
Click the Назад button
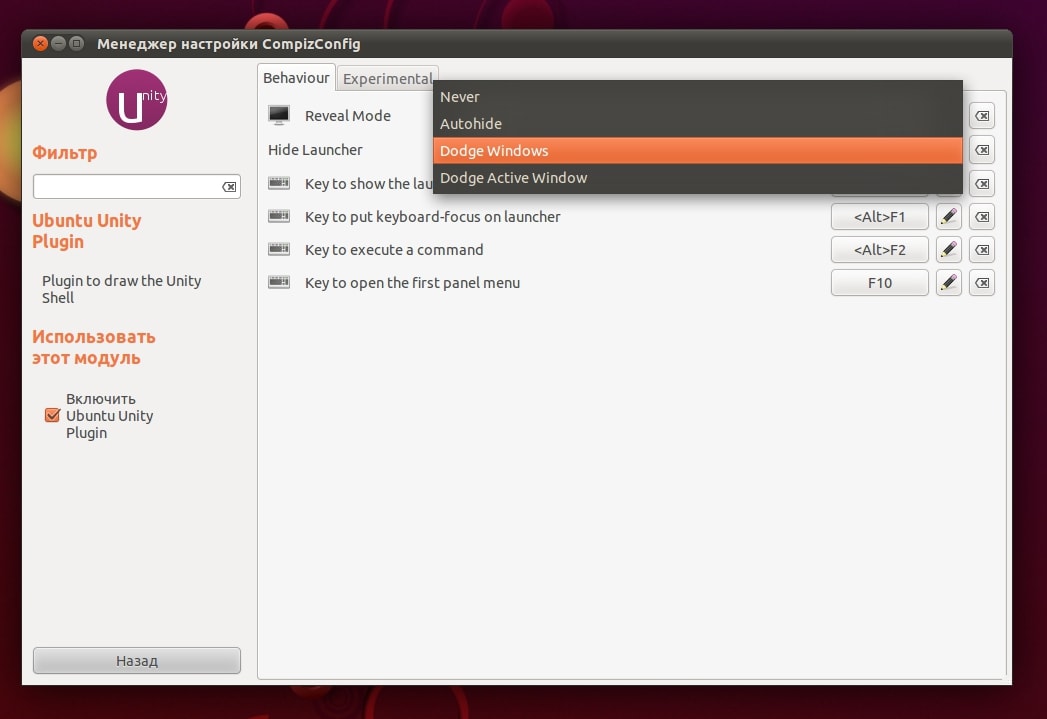(137, 661)
